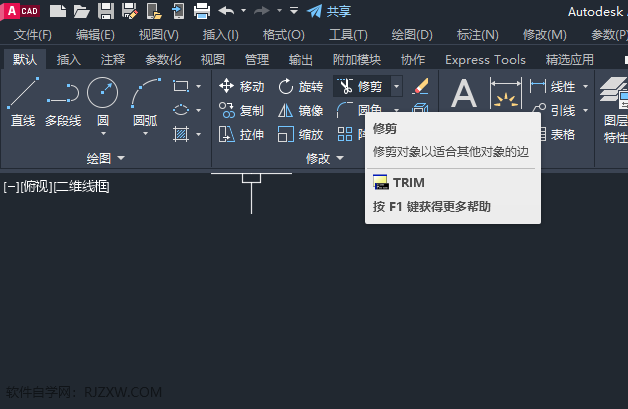Switch to the 输出 ribbon tab

coord(301,60)
